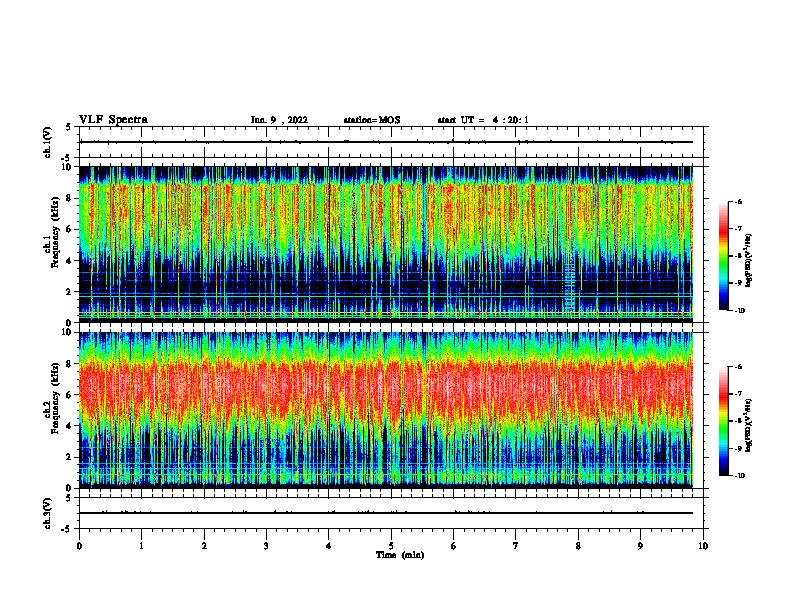
Task: Click time axis tick label "8"
Action: [578, 546]
